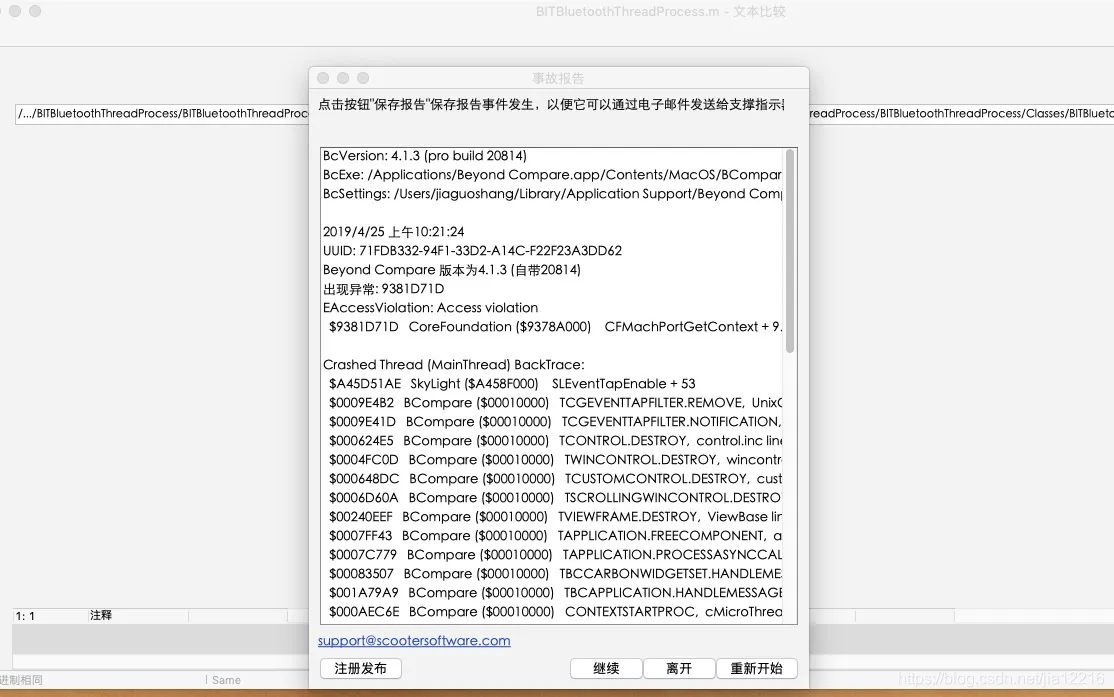Click the zoom button of 事故报告 dialog
Screen dimensions: 1114x697
[x=363, y=78]
